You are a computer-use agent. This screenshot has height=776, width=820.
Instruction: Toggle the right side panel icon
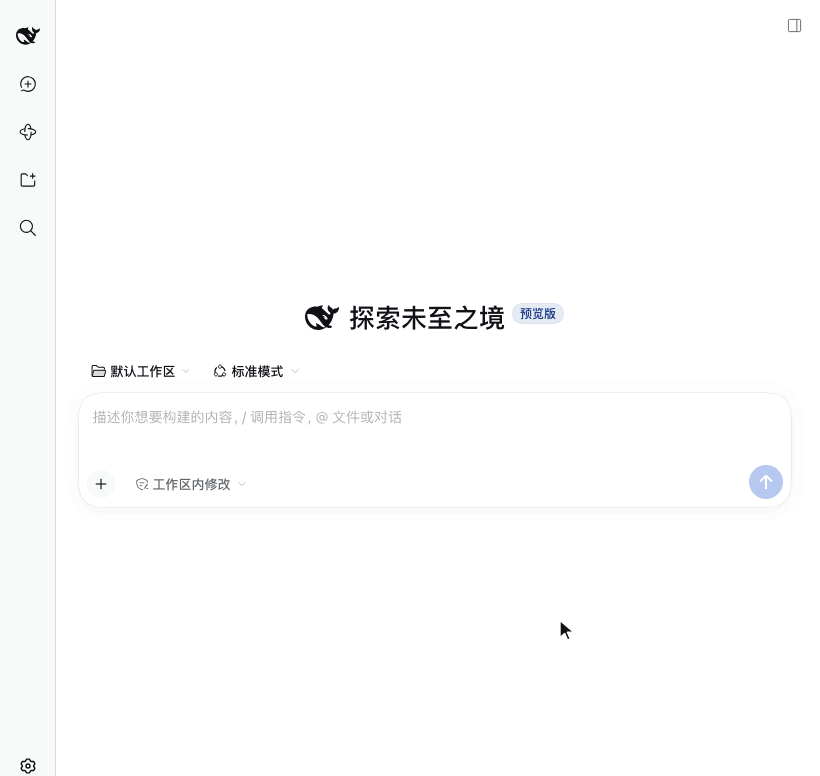(794, 26)
